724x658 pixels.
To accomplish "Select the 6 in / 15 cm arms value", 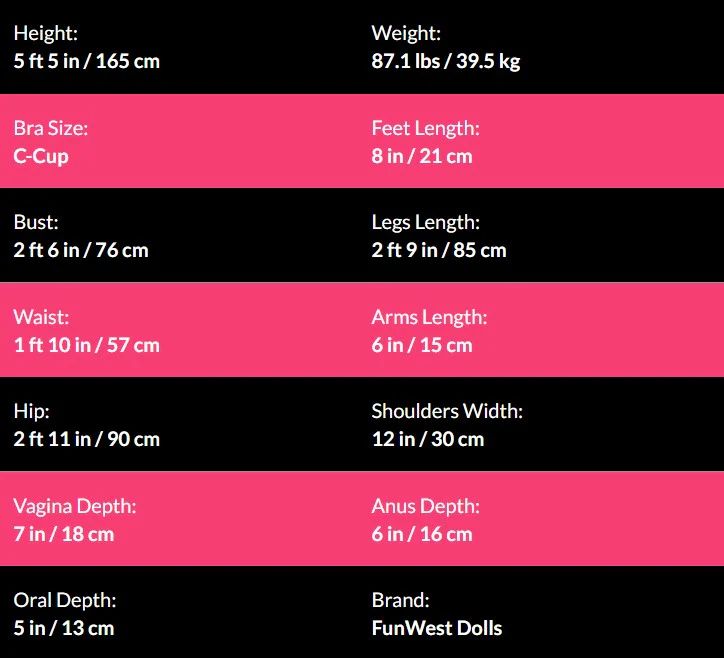I will click(x=422, y=345).
